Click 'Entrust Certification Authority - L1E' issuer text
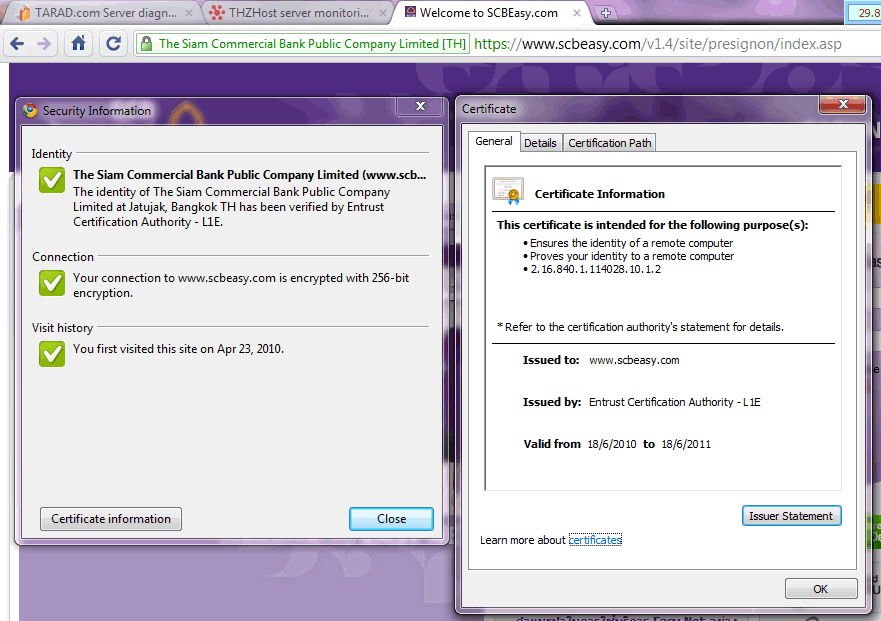Viewport: 881px width, 621px height. tap(674, 402)
